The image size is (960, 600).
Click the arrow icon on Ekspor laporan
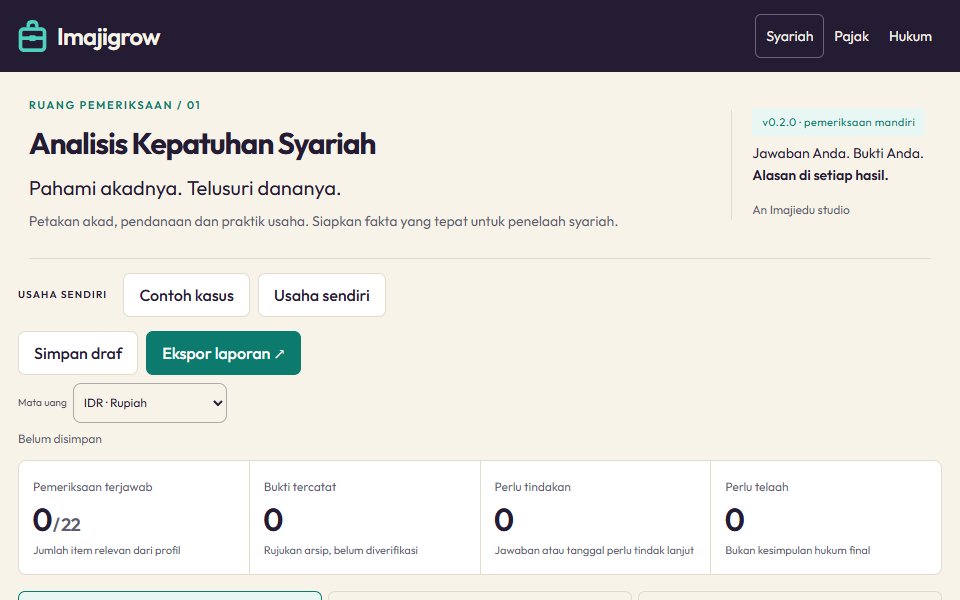280,353
